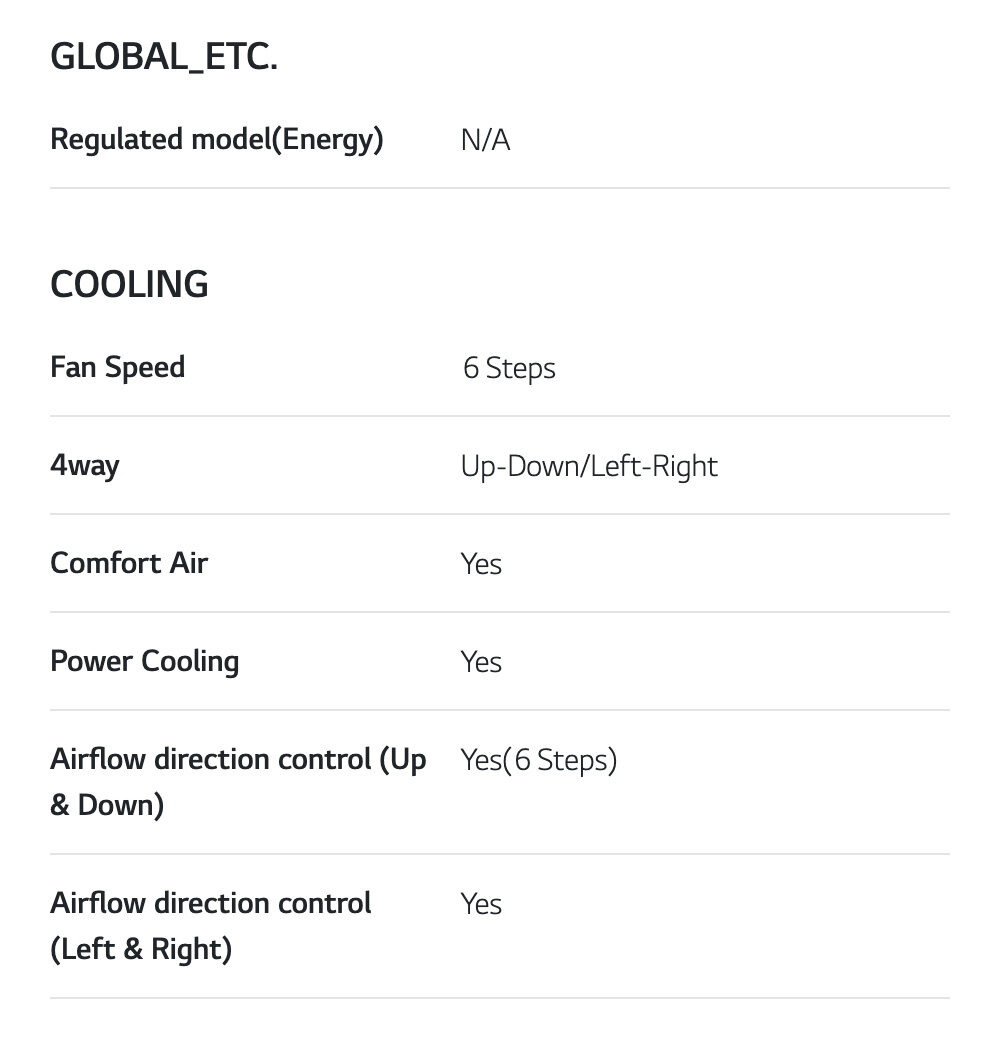Select Airflow direction control (Left & Right) label

(x=210, y=926)
